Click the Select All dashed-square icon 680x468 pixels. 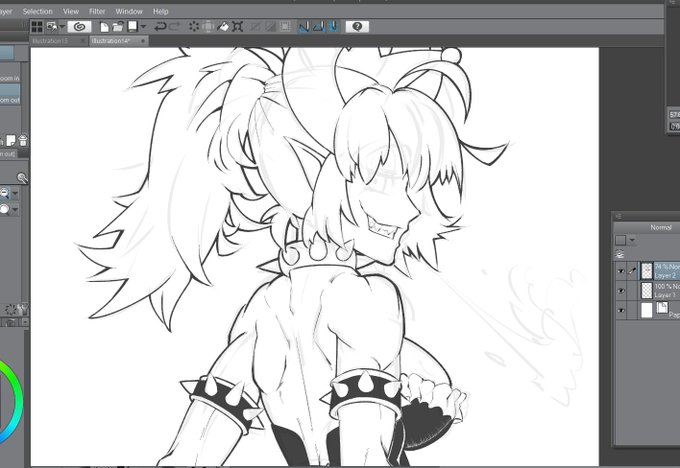point(285,27)
